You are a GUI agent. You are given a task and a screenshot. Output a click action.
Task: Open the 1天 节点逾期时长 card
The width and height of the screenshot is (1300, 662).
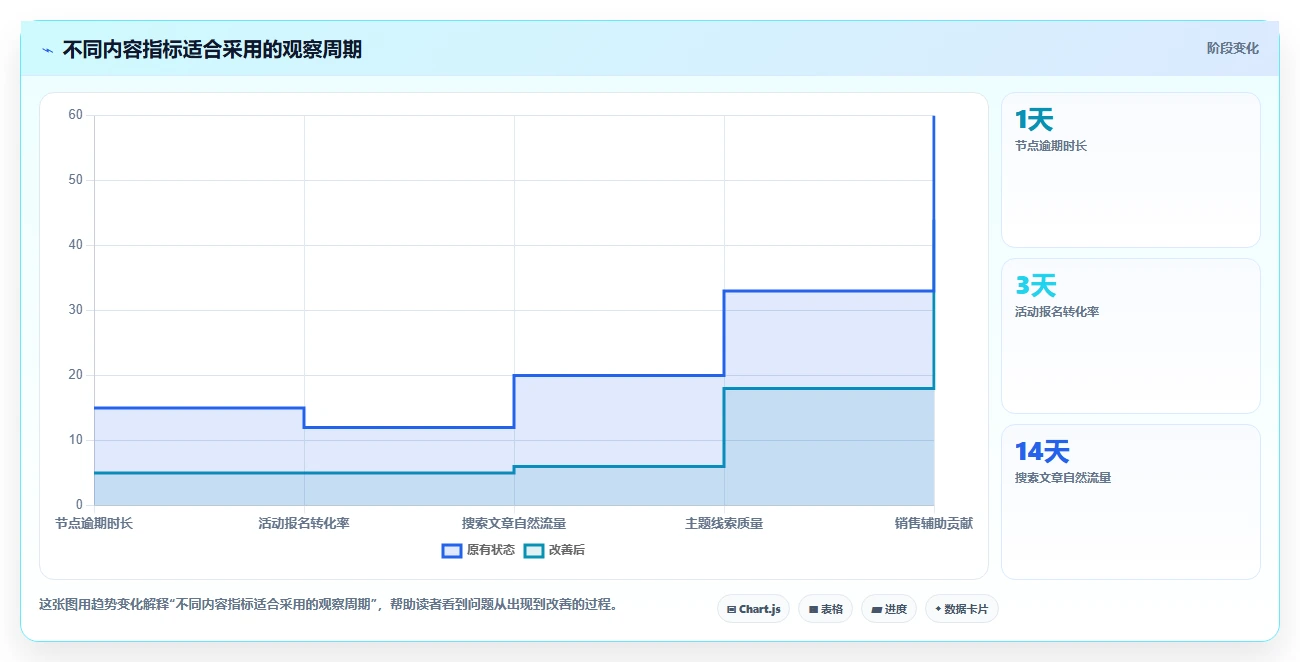click(1131, 170)
